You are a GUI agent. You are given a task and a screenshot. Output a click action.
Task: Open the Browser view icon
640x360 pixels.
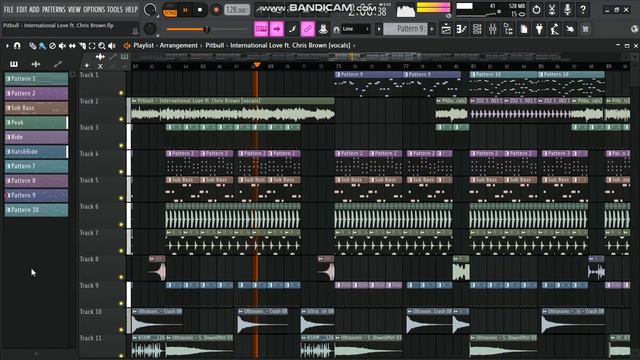508,29
